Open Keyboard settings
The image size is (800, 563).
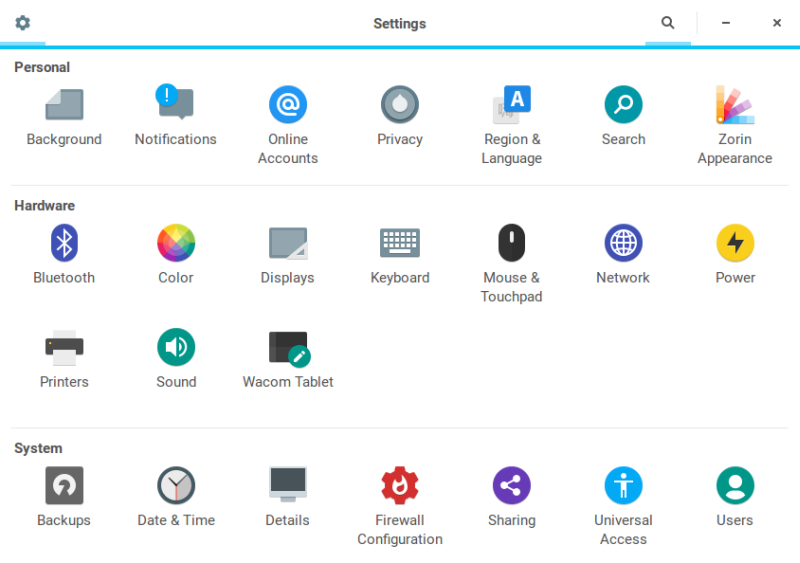pyautogui.click(x=400, y=243)
